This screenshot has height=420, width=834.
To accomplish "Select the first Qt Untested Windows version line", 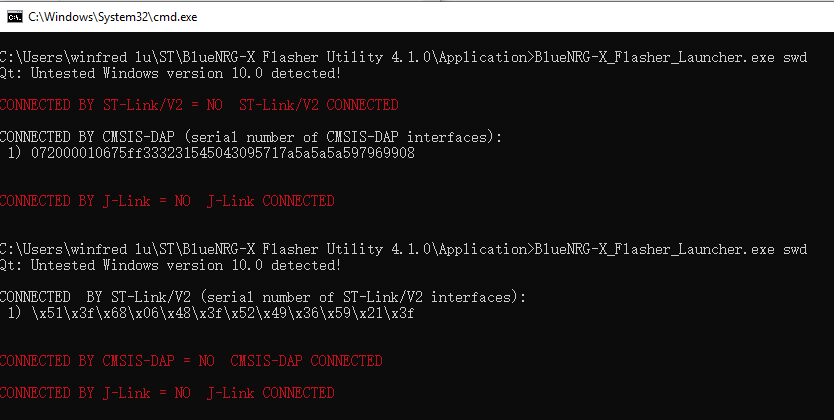I will 170,73.
